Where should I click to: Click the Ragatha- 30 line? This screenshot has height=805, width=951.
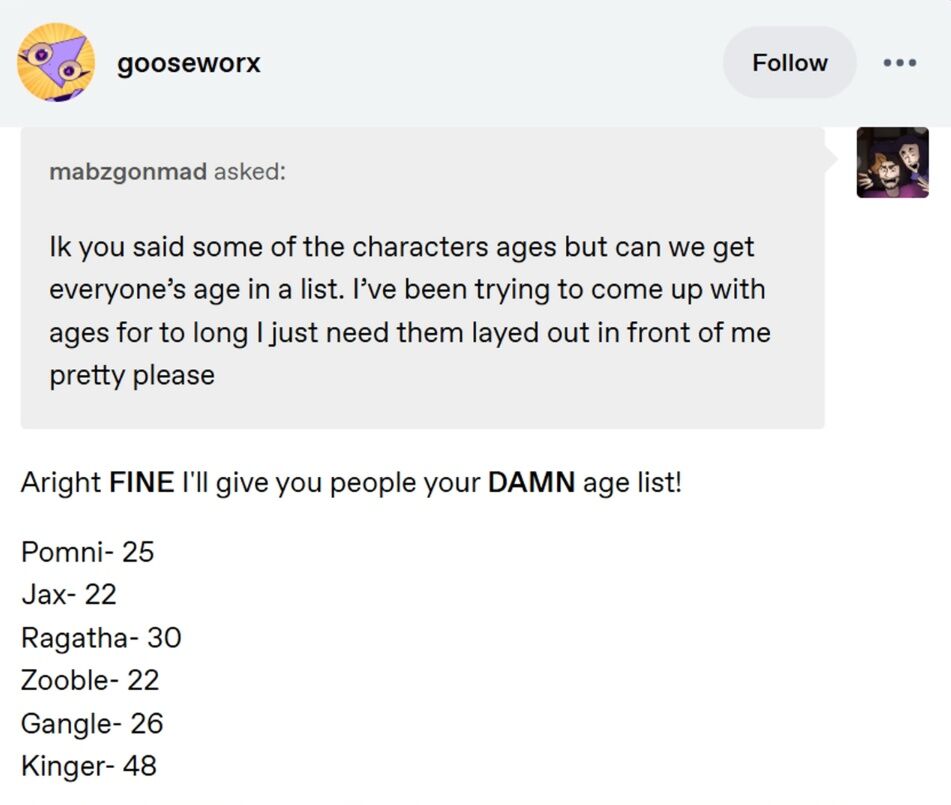click(x=101, y=637)
